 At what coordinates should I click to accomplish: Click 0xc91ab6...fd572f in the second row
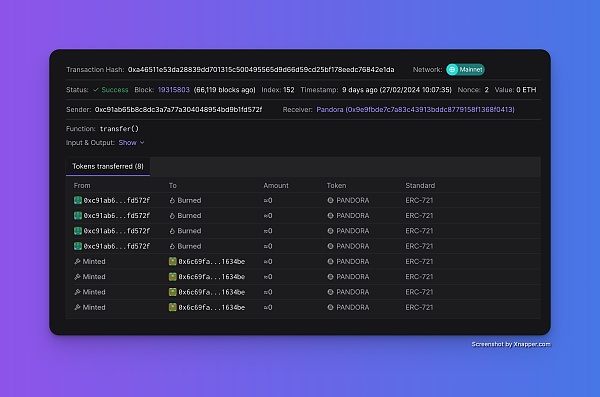point(117,216)
